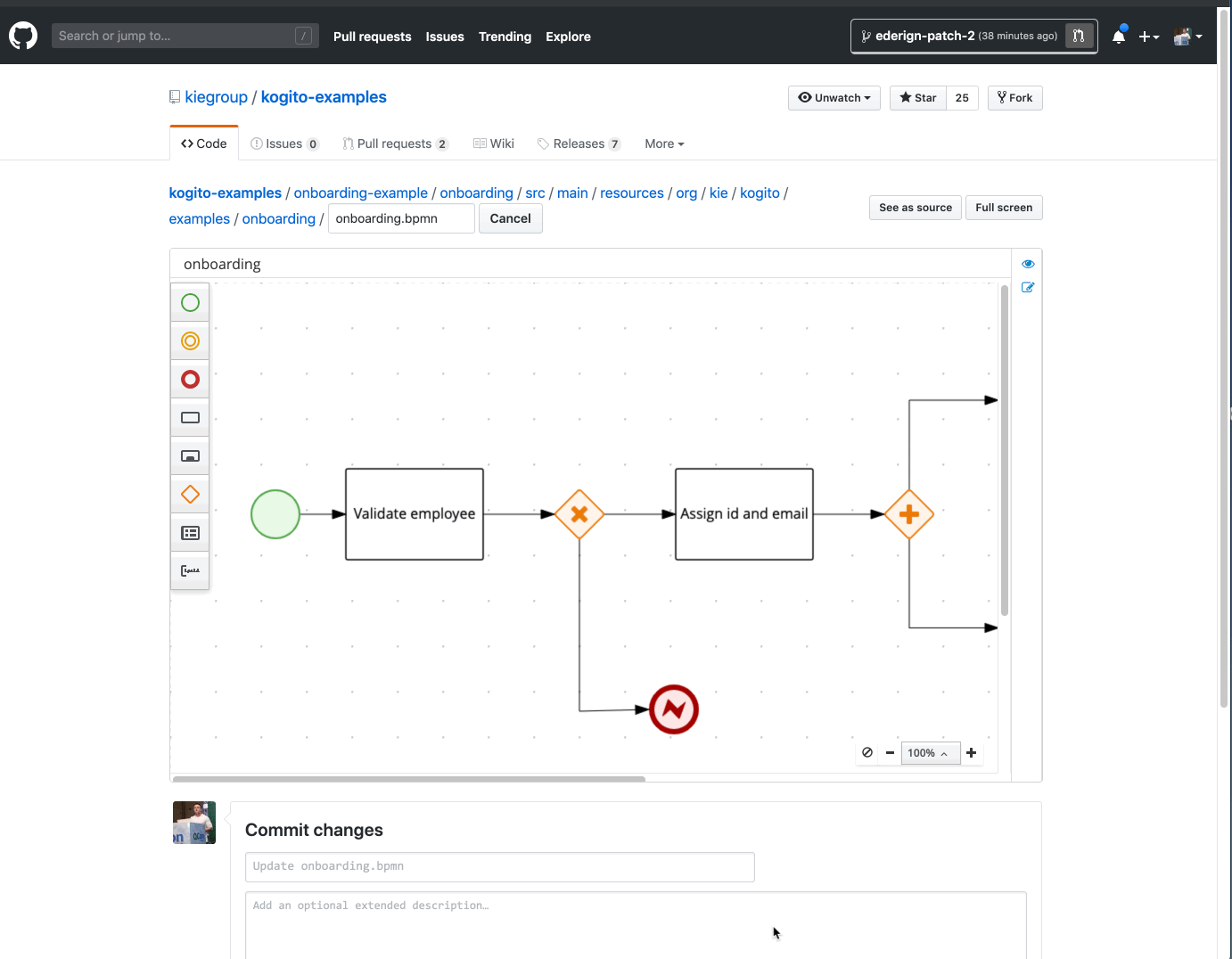The image size is (1232, 959).
Task: Select the Intermediate Events palette icon
Action: tap(190, 341)
